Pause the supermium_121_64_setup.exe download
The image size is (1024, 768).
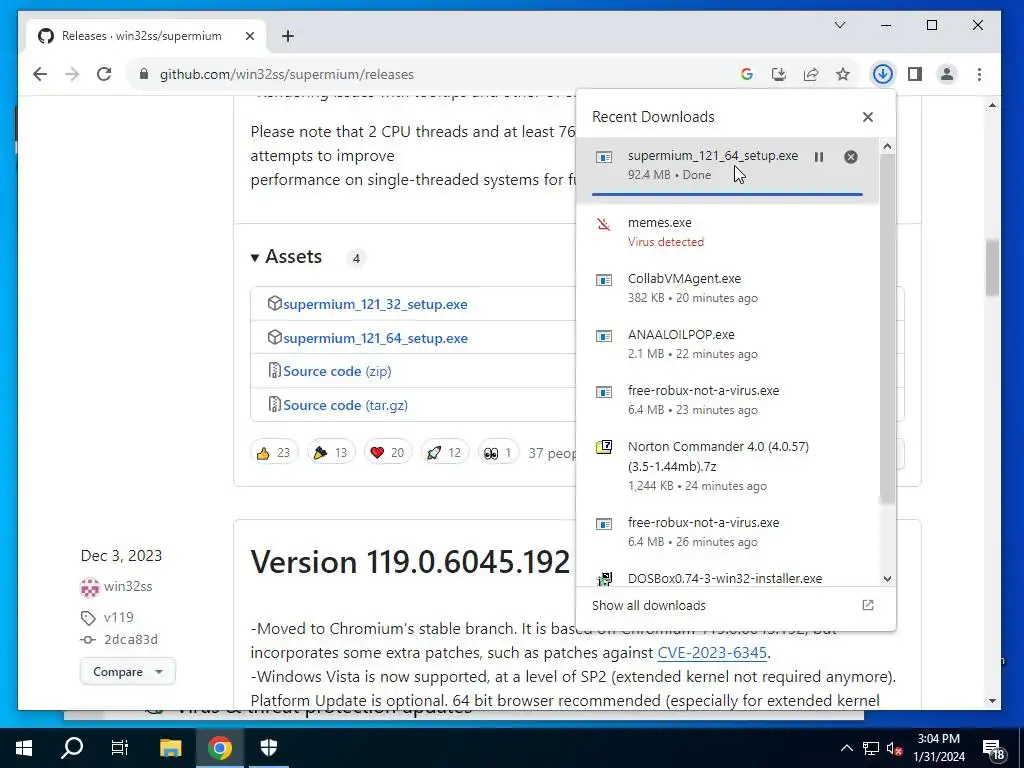tap(819, 157)
